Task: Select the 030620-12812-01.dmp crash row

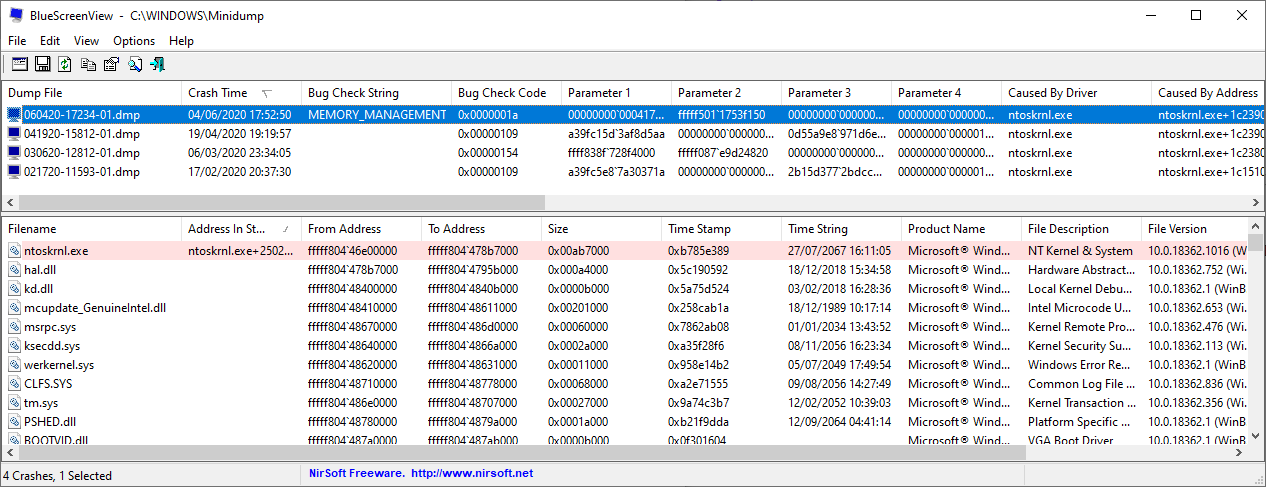Action: [x=82, y=153]
